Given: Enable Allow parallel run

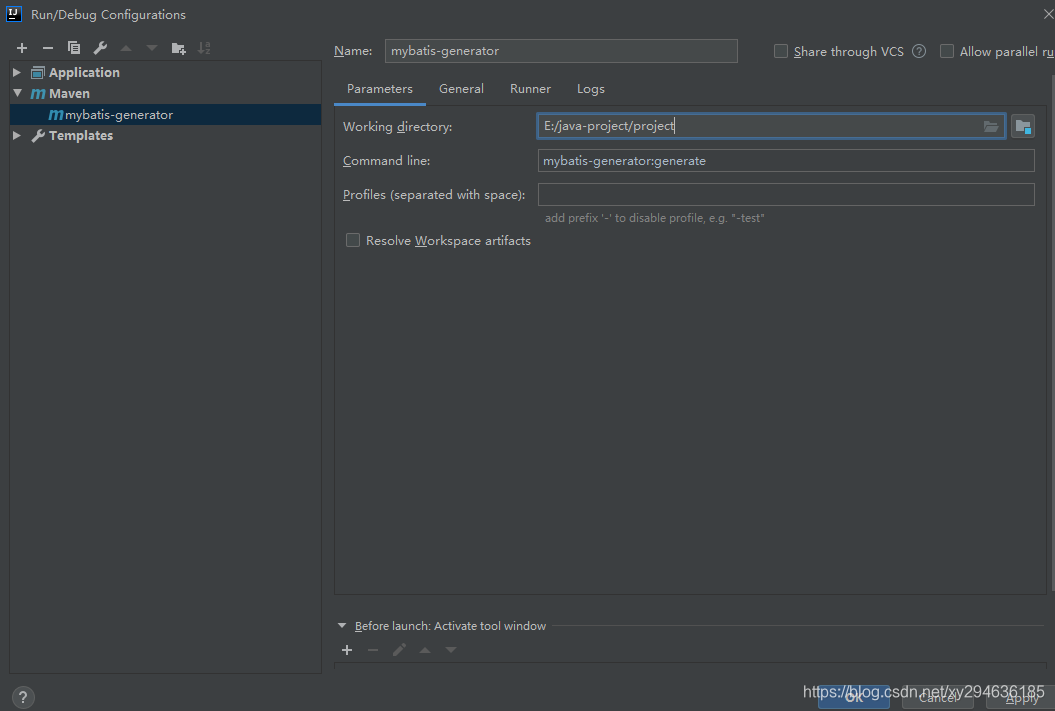Looking at the screenshot, I should pos(946,51).
